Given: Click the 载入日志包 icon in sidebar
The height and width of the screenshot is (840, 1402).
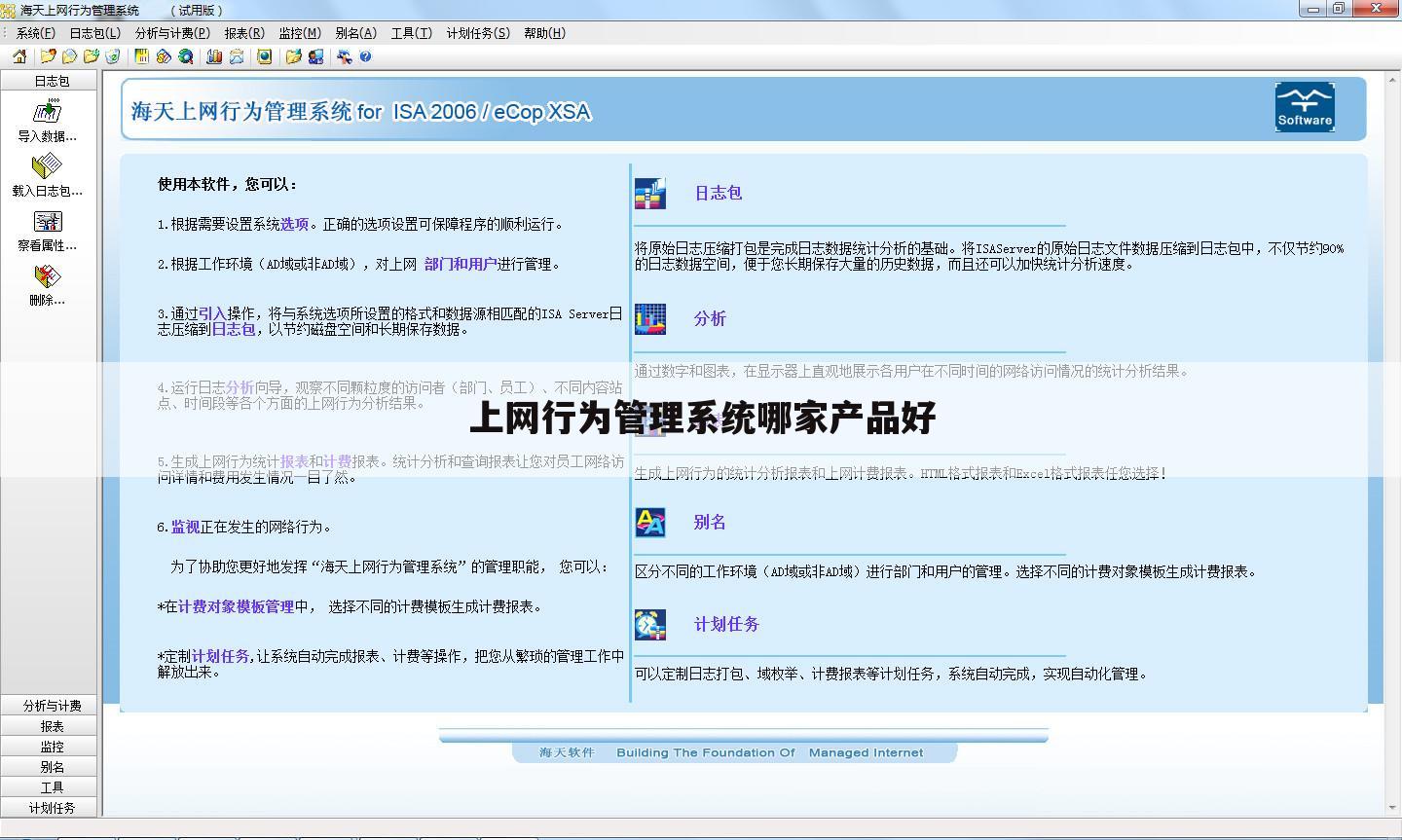Looking at the screenshot, I should [x=48, y=165].
